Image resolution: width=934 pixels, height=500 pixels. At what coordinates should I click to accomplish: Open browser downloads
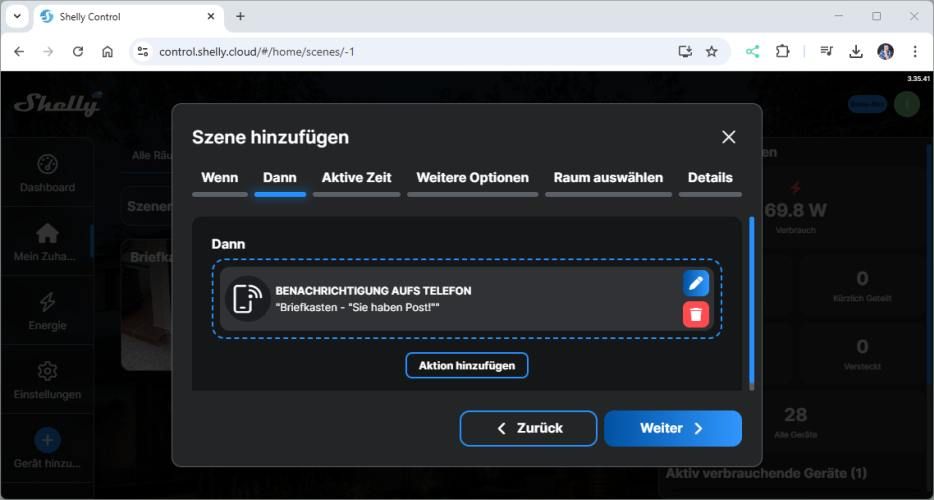coord(856,51)
